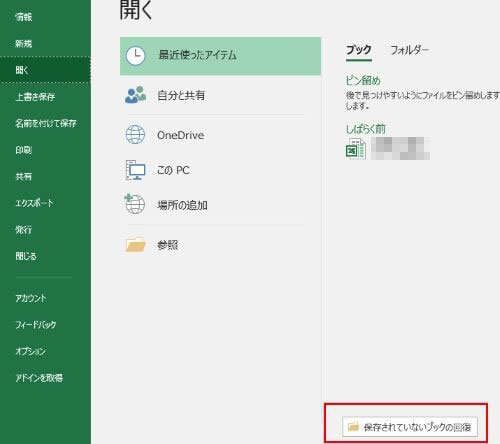
Task: Click 参照 to browse files
Action: point(168,245)
